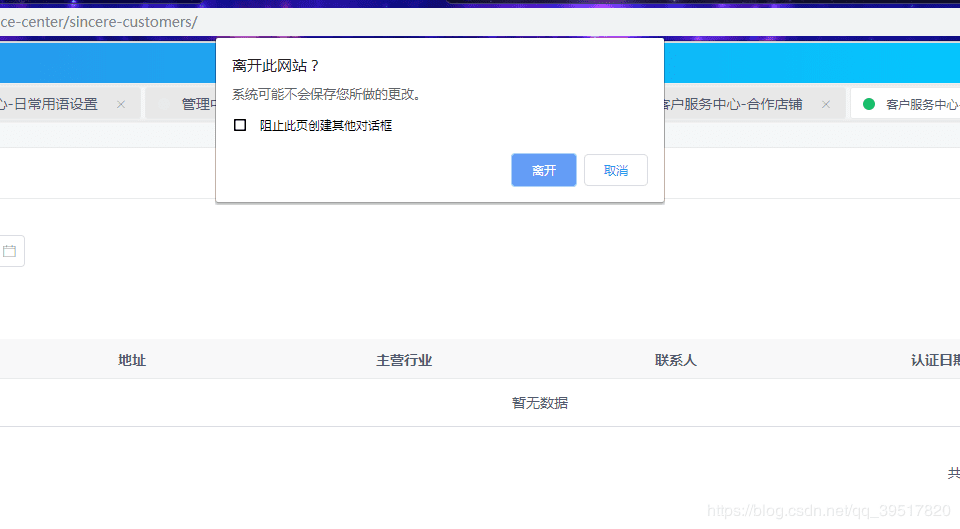Click the 主营行业 column header
The height and width of the screenshot is (529, 960).
404,360
